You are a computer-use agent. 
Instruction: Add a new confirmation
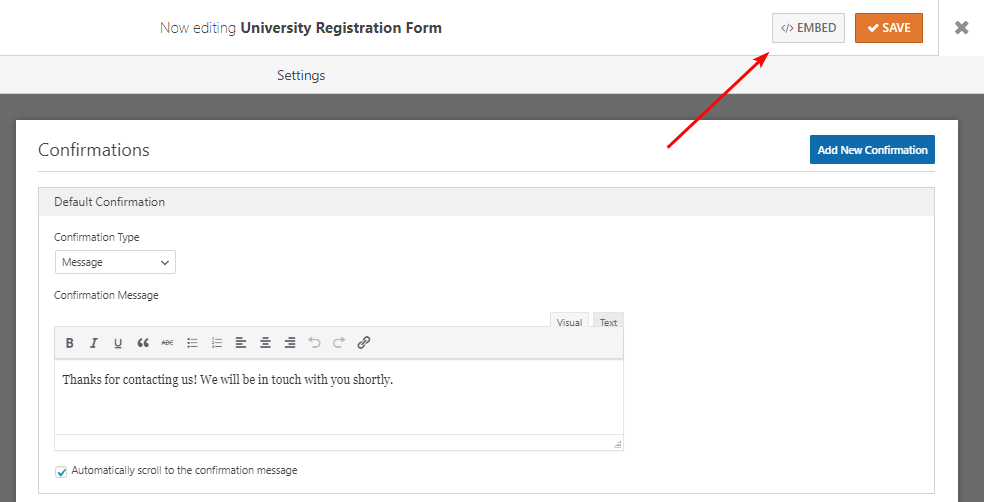click(872, 150)
